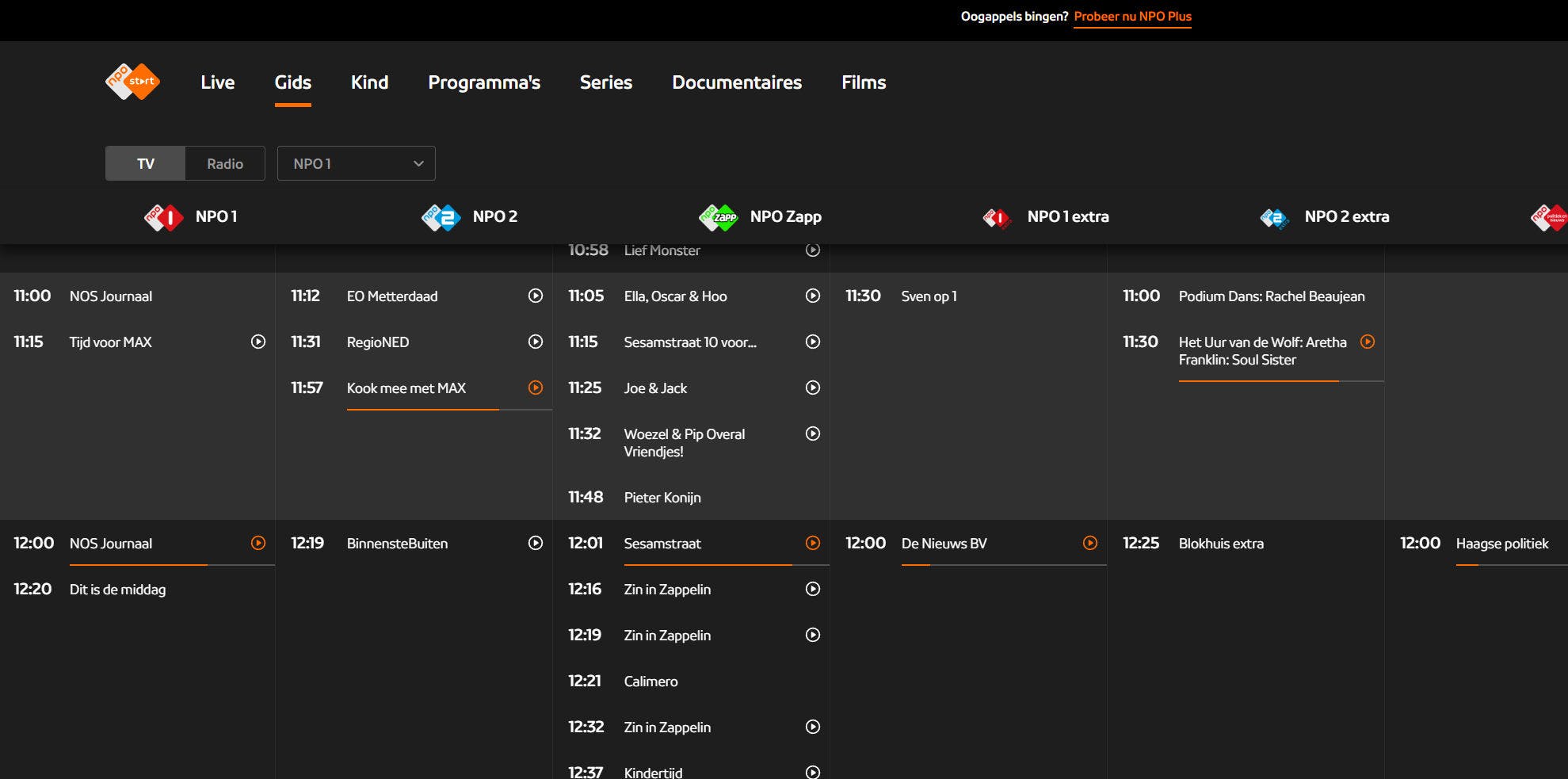The height and width of the screenshot is (779, 1568).
Task: Switch guide to Radio mode
Action: click(x=225, y=163)
